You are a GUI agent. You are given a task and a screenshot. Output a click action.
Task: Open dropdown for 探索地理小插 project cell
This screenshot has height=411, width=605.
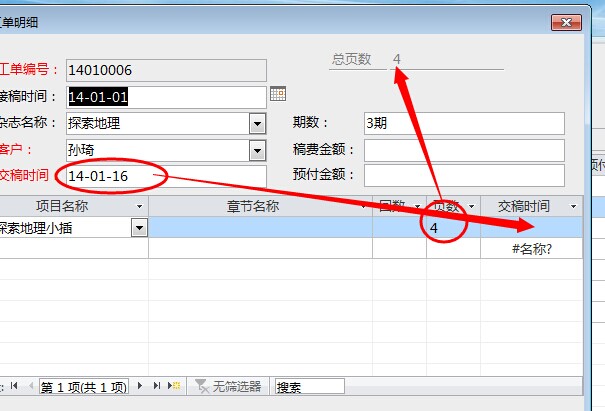(x=139, y=228)
